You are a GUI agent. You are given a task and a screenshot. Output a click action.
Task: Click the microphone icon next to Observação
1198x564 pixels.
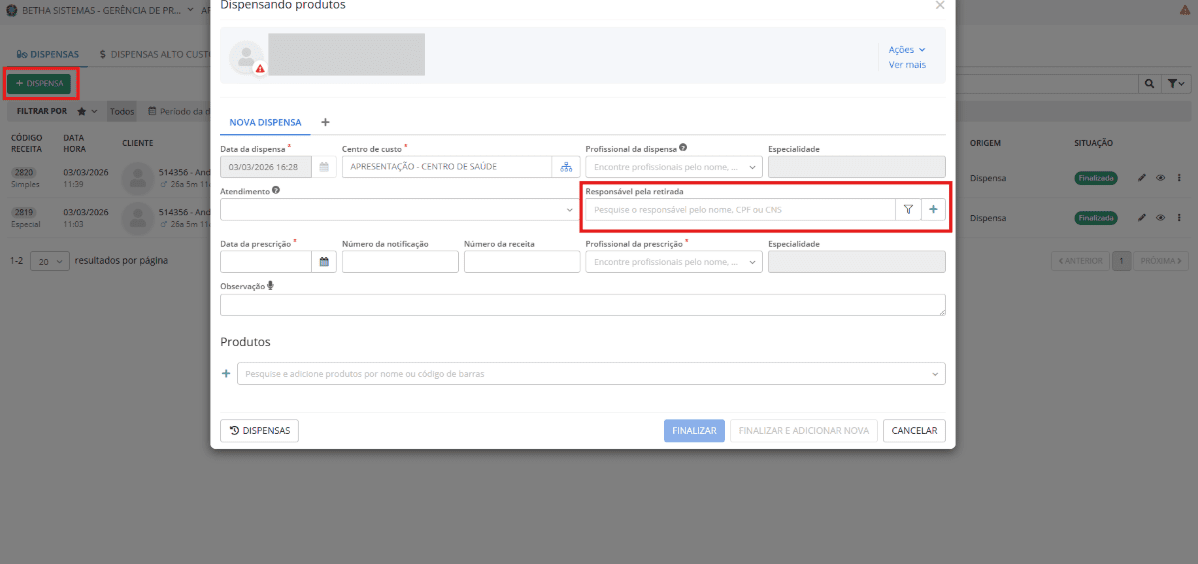[270, 286]
